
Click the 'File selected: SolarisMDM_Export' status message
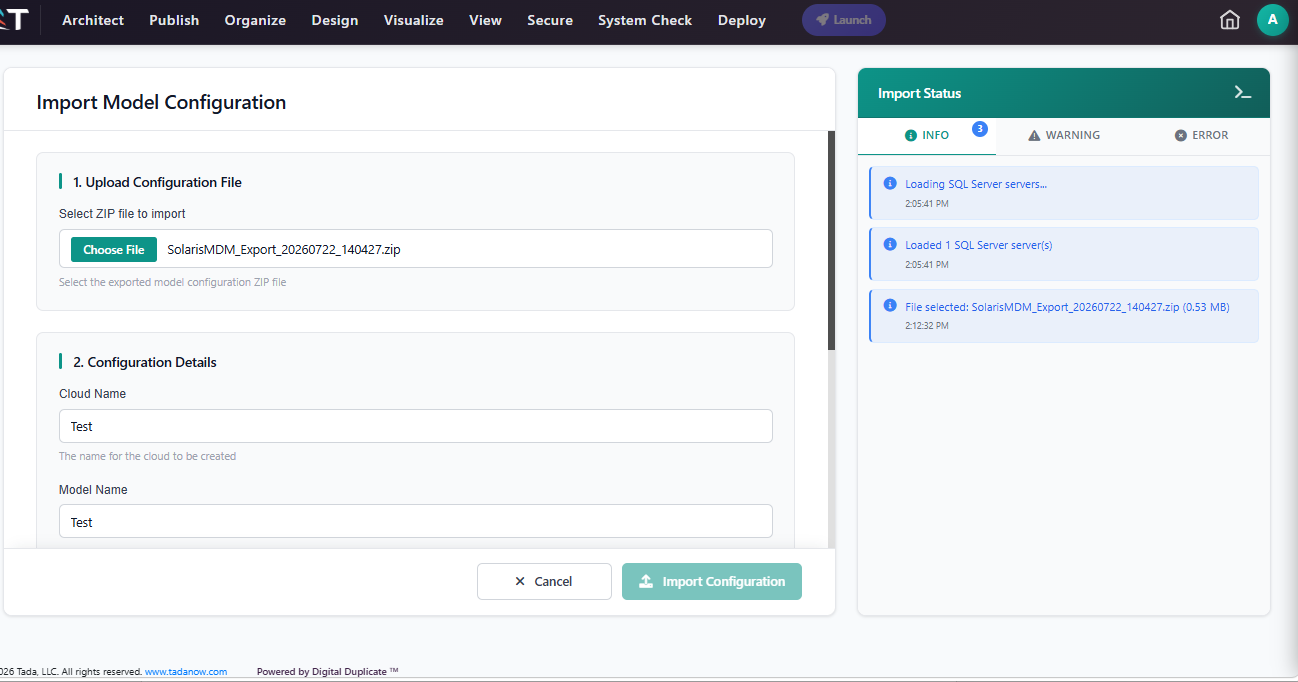pyautogui.click(x=1067, y=307)
